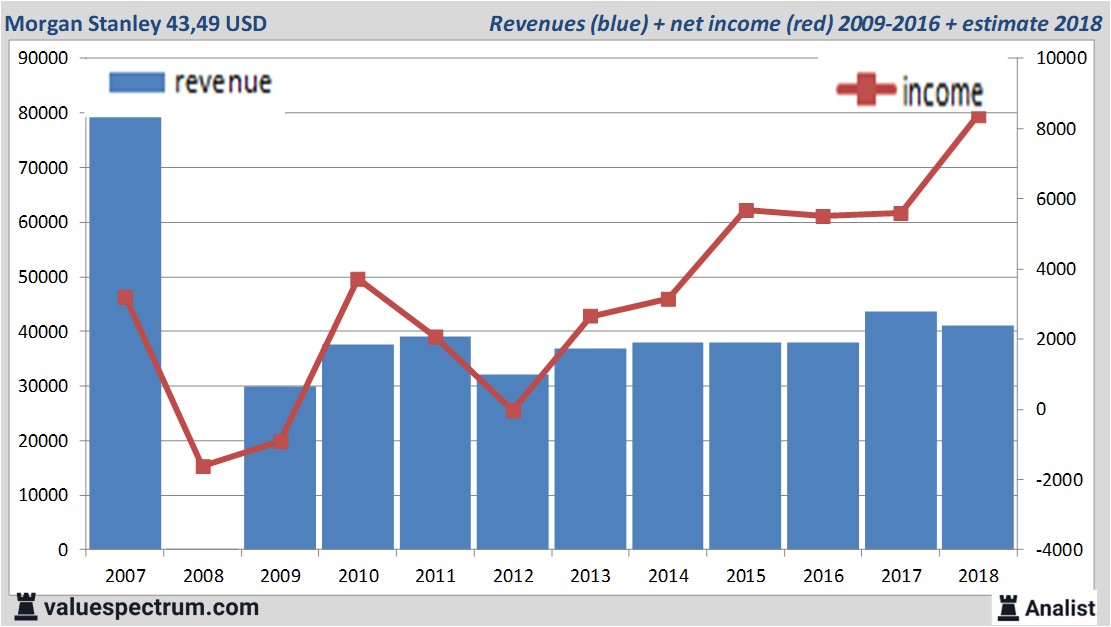Select the 2017 revenue bar
Image resolution: width=1111 pixels, height=627 pixels.
point(901,430)
